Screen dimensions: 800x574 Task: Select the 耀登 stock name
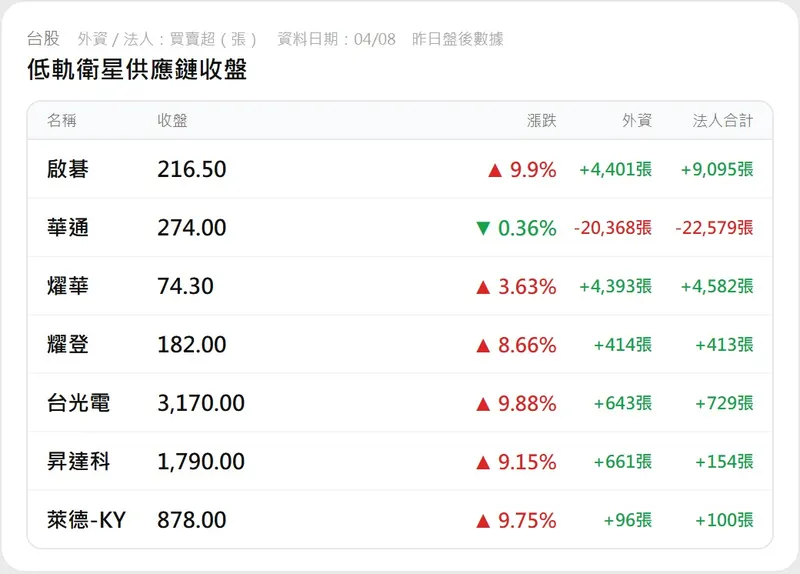point(68,345)
